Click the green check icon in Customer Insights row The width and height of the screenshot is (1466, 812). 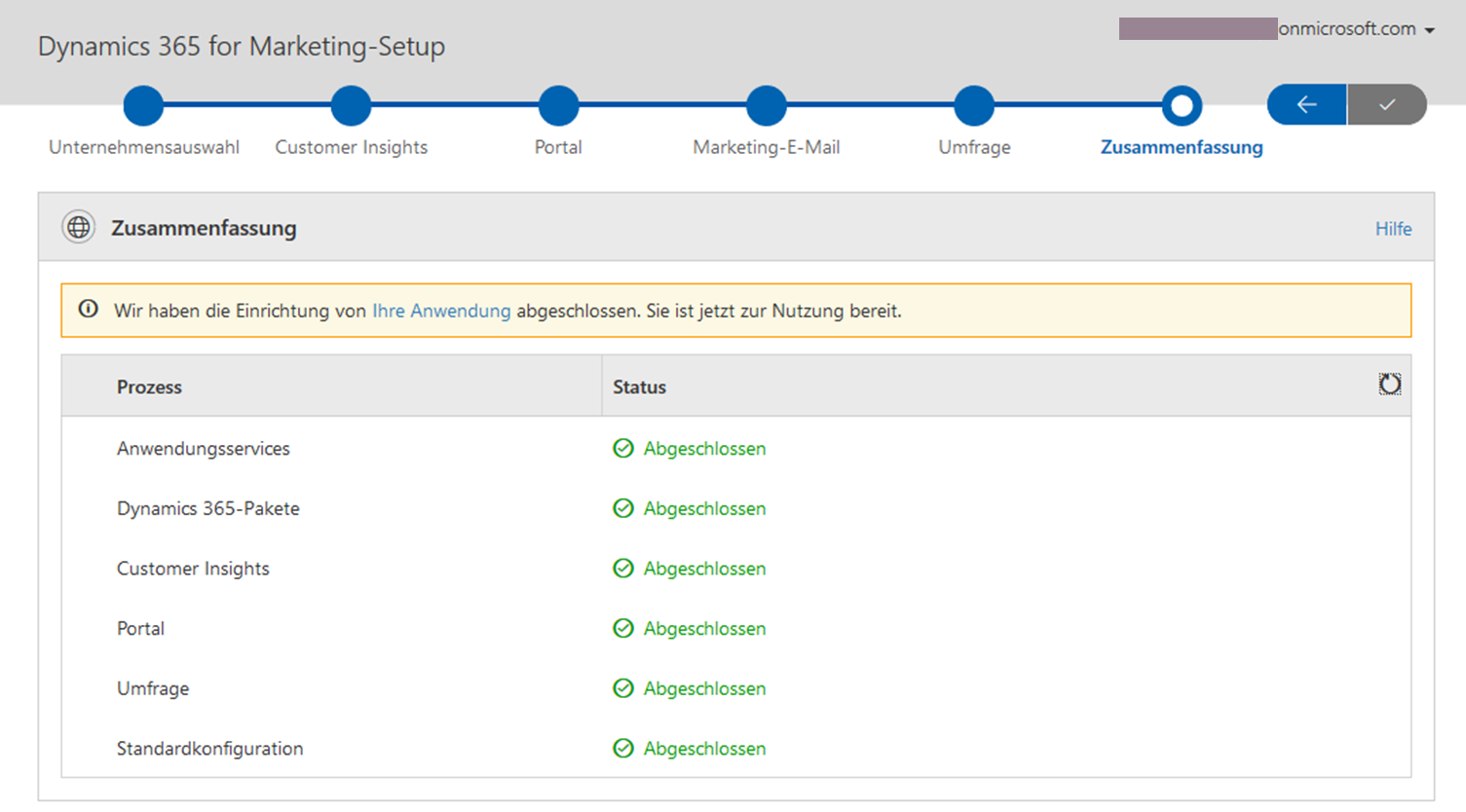tap(623, 569)
